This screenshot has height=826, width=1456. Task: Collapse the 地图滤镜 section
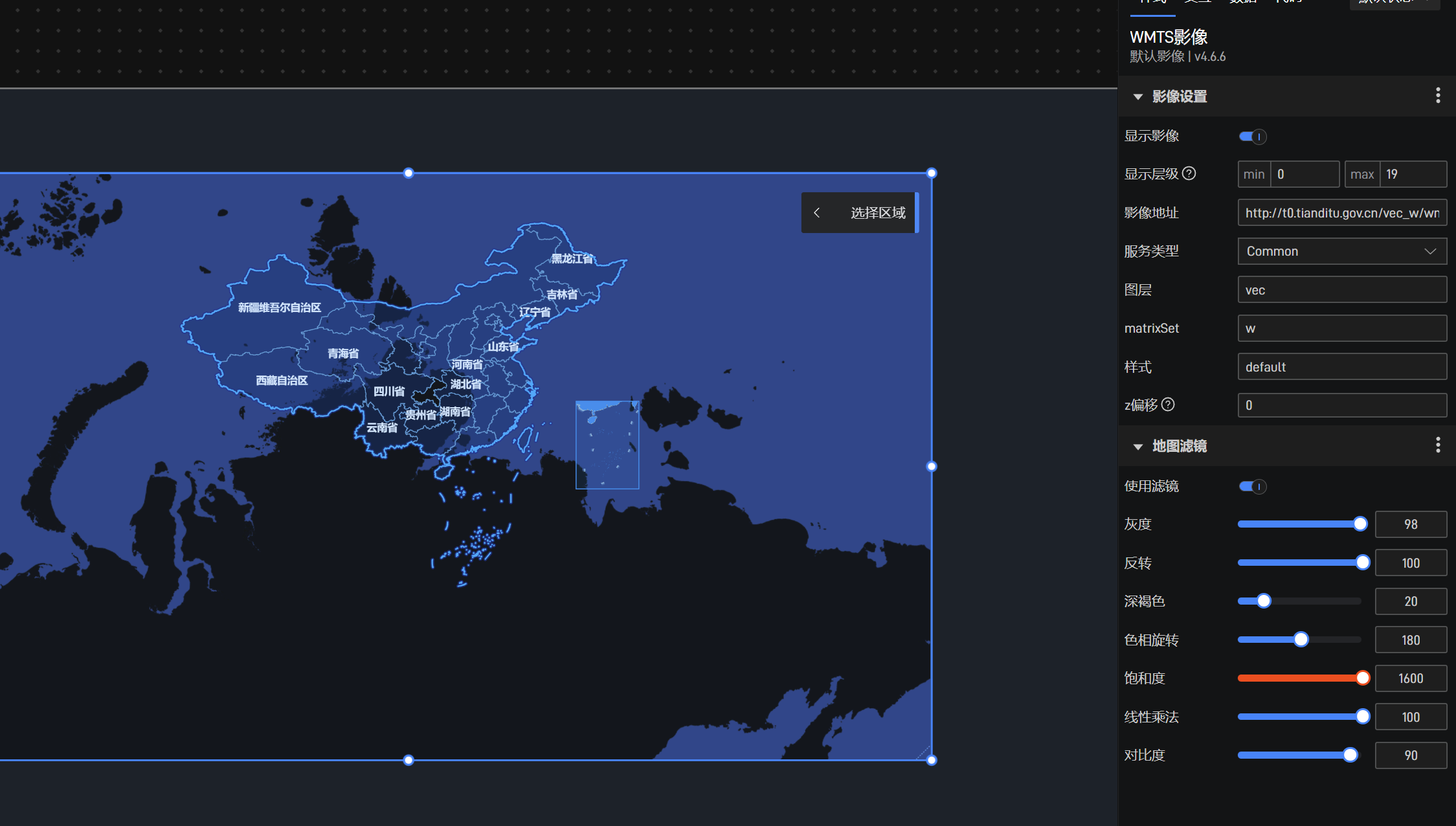(x=1137, y=447)
